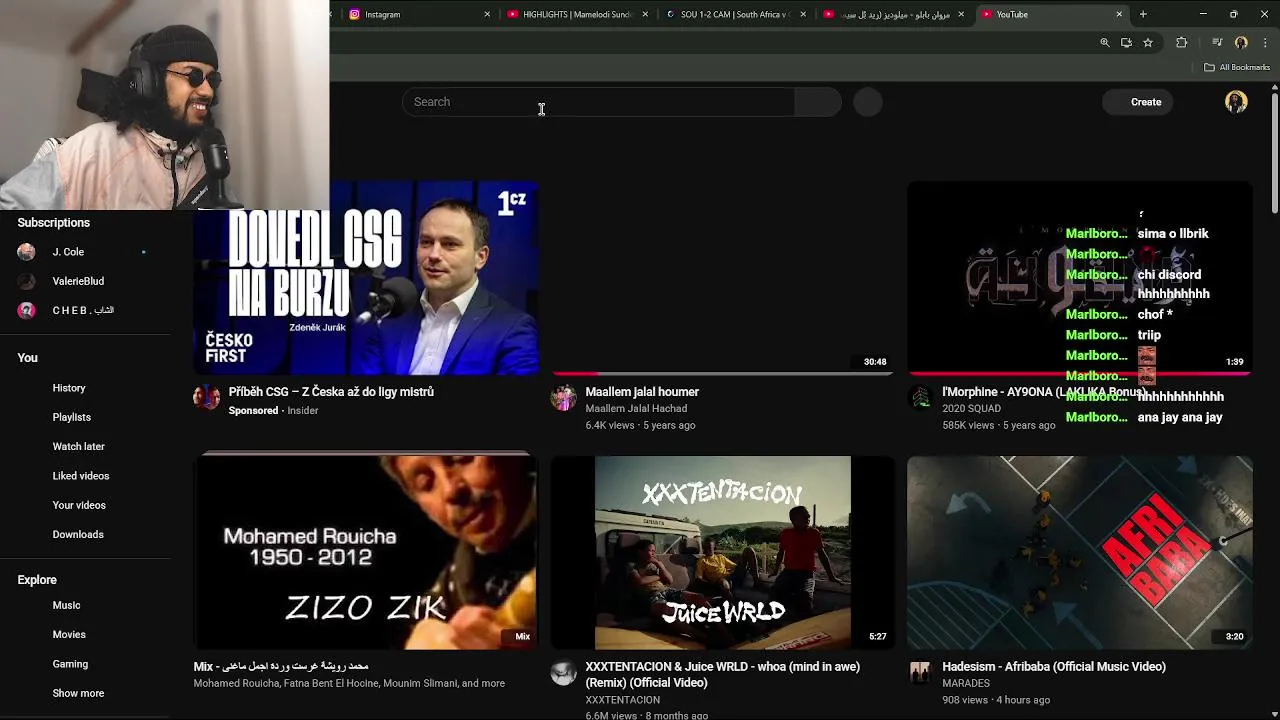Screen dimensions: 1280x720
Task: Open the Chrome profile avatar
Action: click(1241, 42)
